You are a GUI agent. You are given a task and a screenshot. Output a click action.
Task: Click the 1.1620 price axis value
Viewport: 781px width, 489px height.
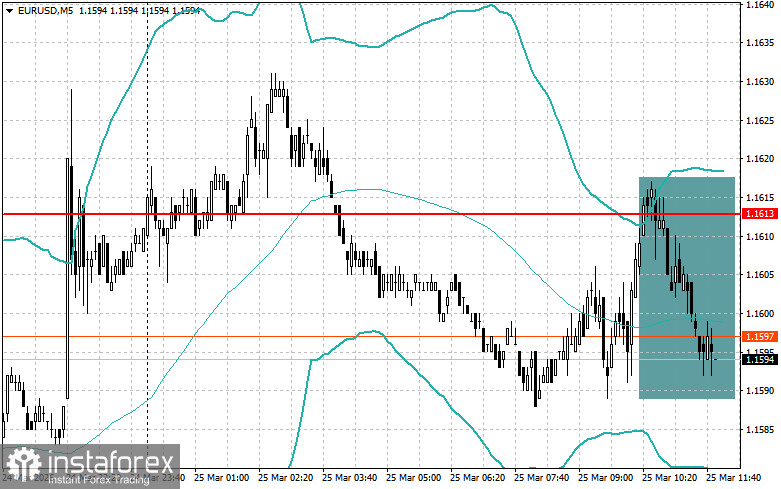coord(760,159)
